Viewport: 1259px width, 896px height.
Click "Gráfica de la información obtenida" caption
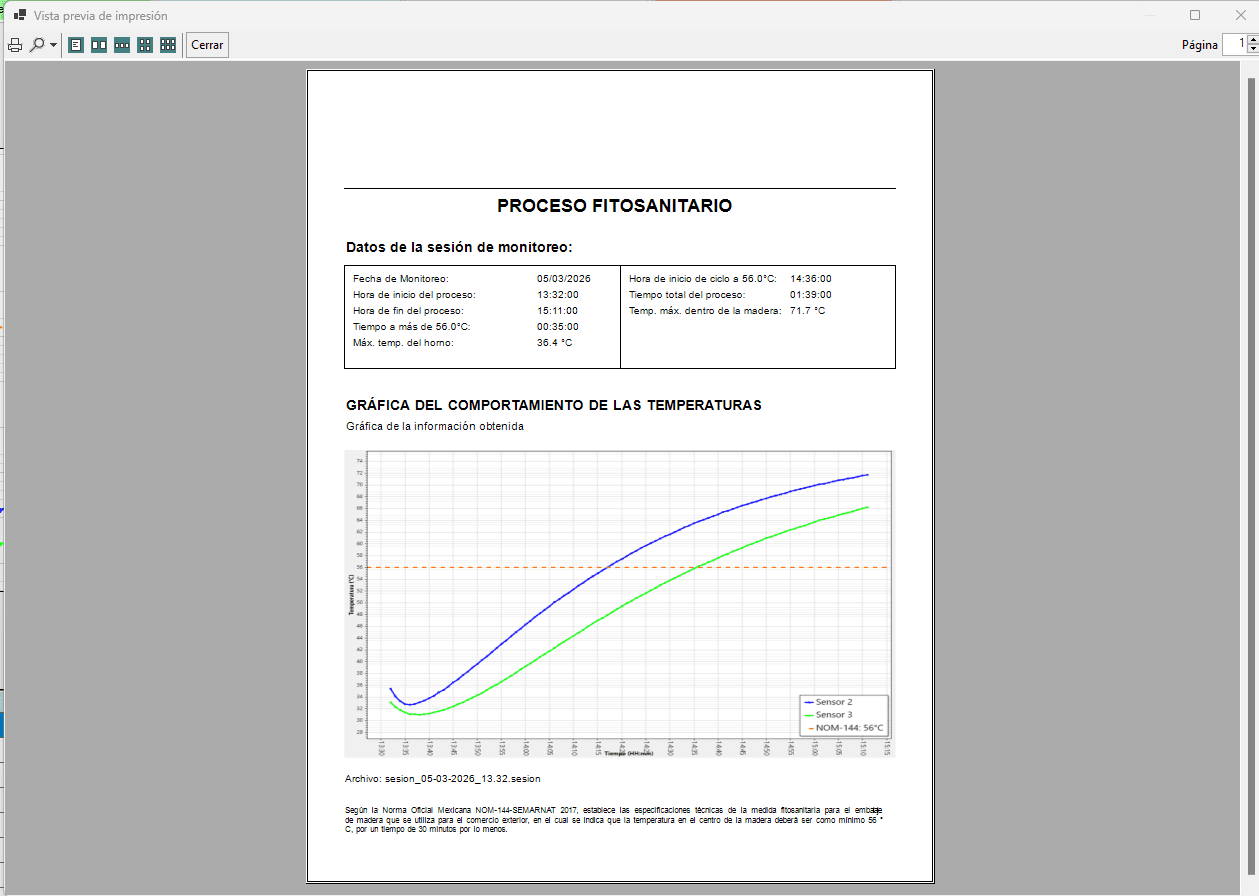pos(435,426)
